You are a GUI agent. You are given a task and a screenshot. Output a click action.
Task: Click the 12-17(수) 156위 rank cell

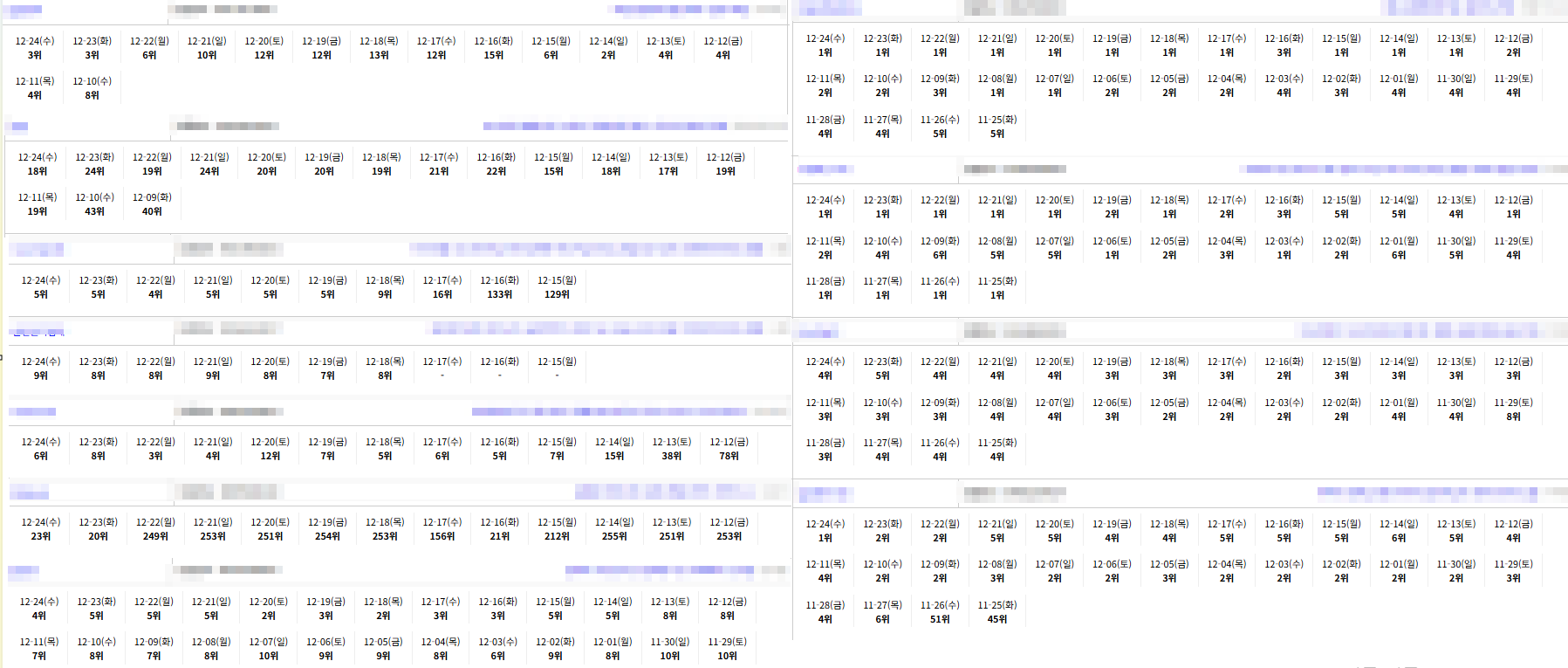pos(442,530)
